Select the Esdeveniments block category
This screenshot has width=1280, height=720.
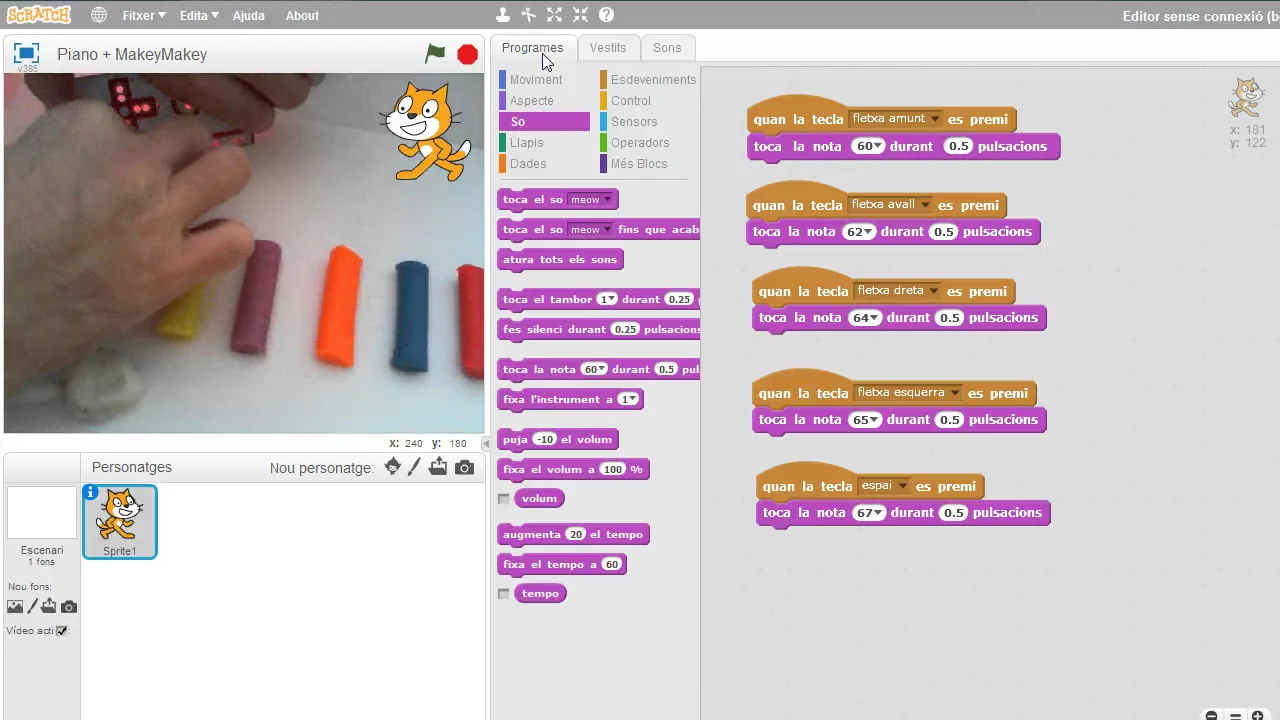(x=648, y=80)
